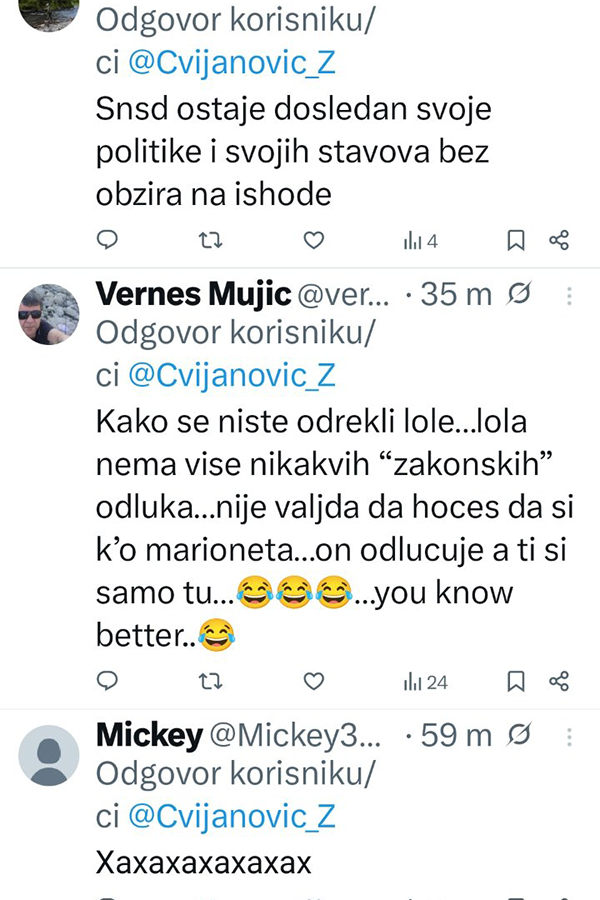600x900 pixels.
Task: Like Vernes Mujic's tweet
Action: click(x=314, y=682)
